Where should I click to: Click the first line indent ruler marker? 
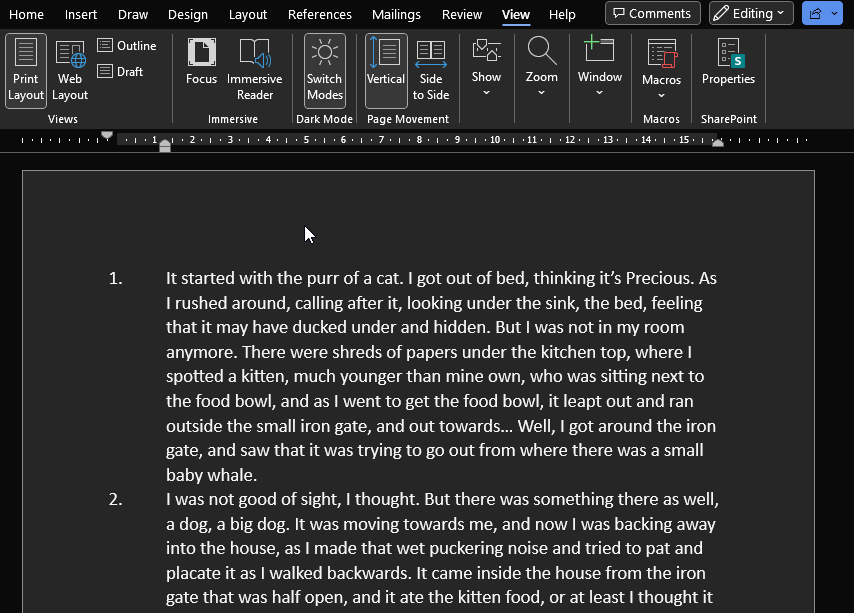(107, 135)
